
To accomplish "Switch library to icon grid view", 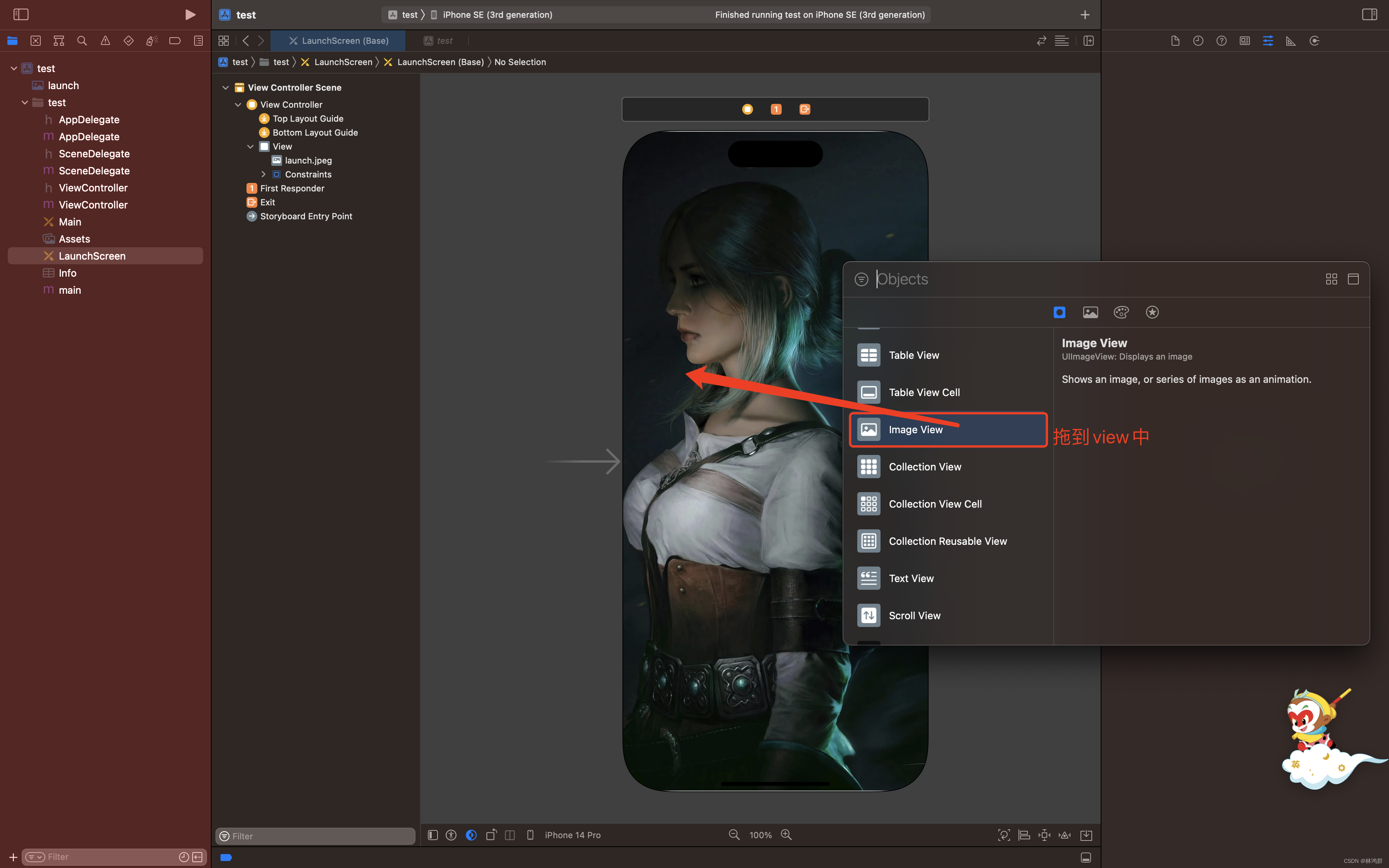I will point(1331,279).
